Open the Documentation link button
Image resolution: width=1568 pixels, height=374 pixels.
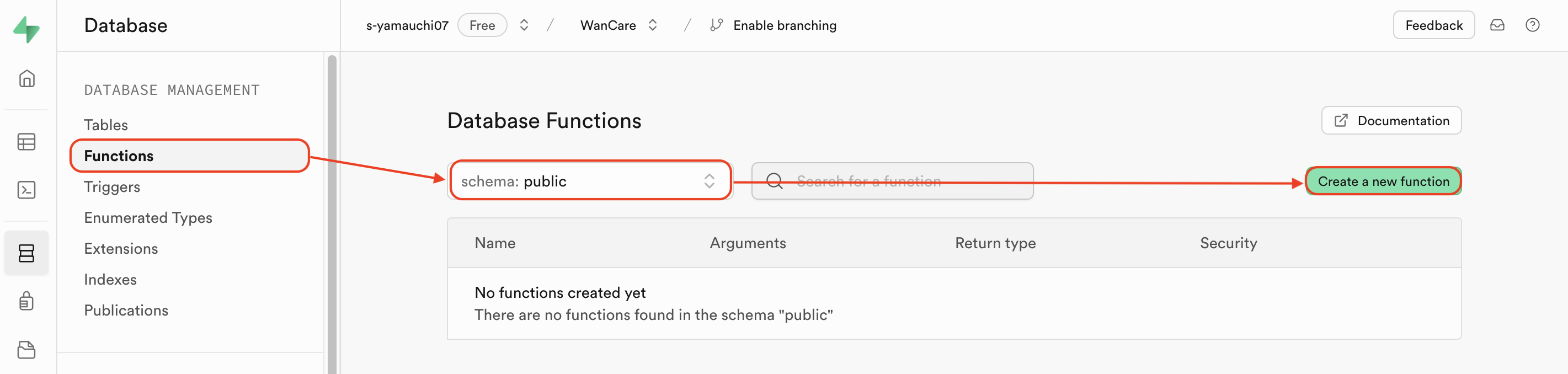coord(1391,121)
